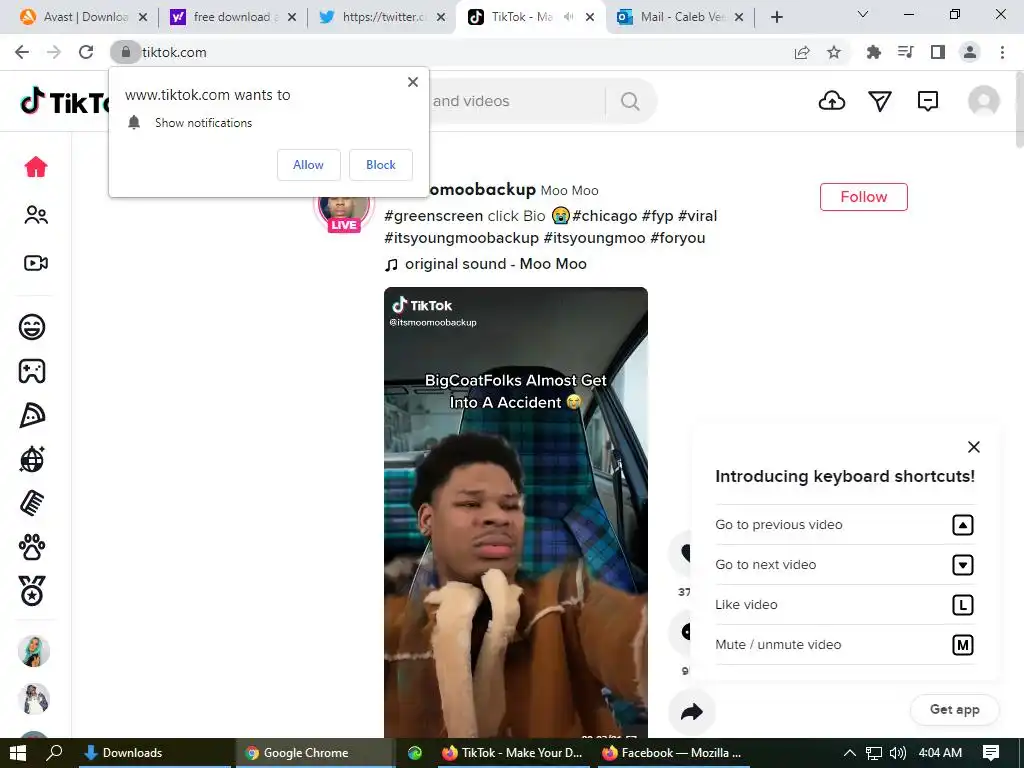Image resolution: width=1024 pixels, height=768 pixels.
Task: Block TikTok notifications
Action: coord(381,165)
